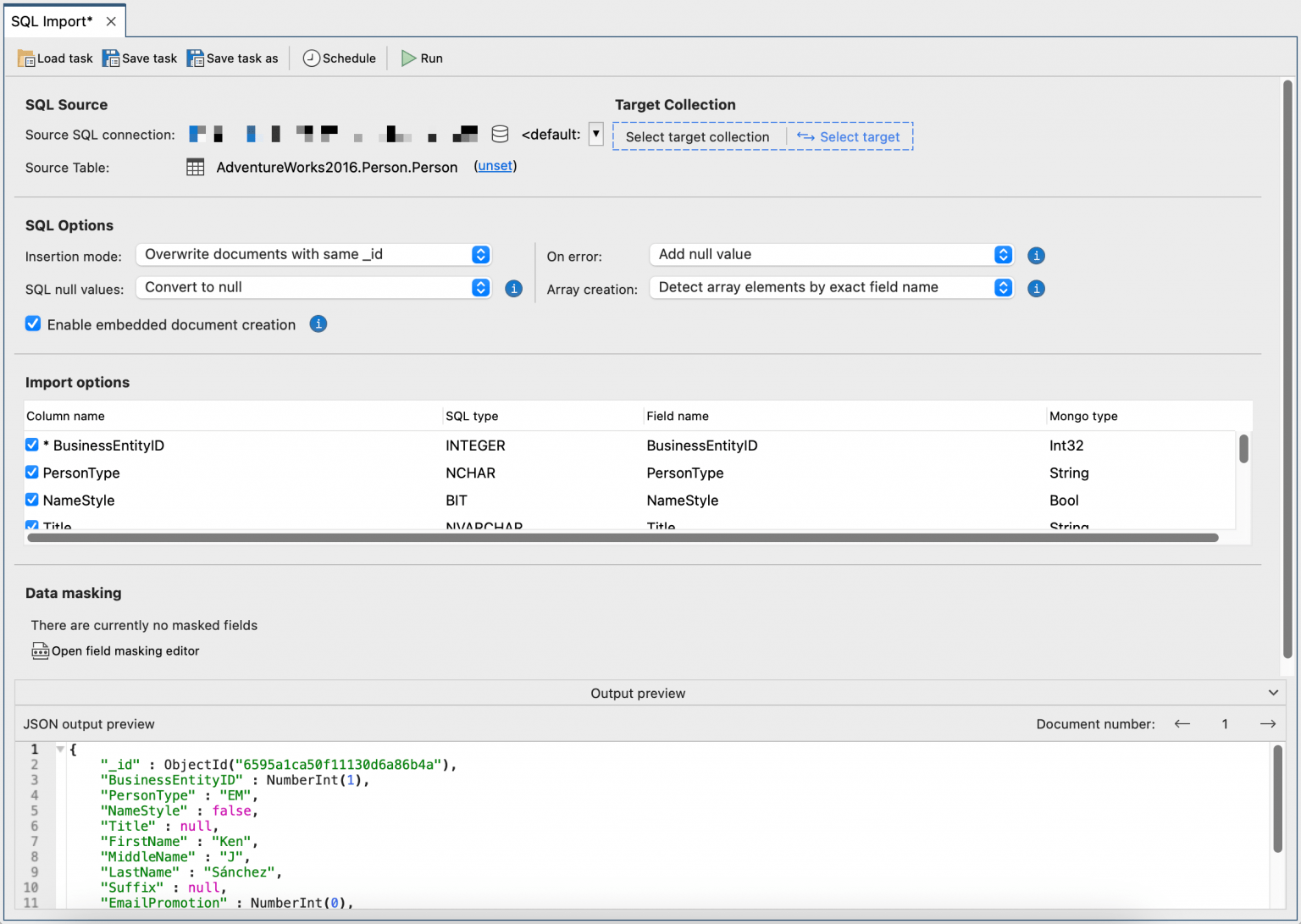Run the import with the green play icon
The height and width of the screenshot is (924, 1301).
[x=409, y=58]
